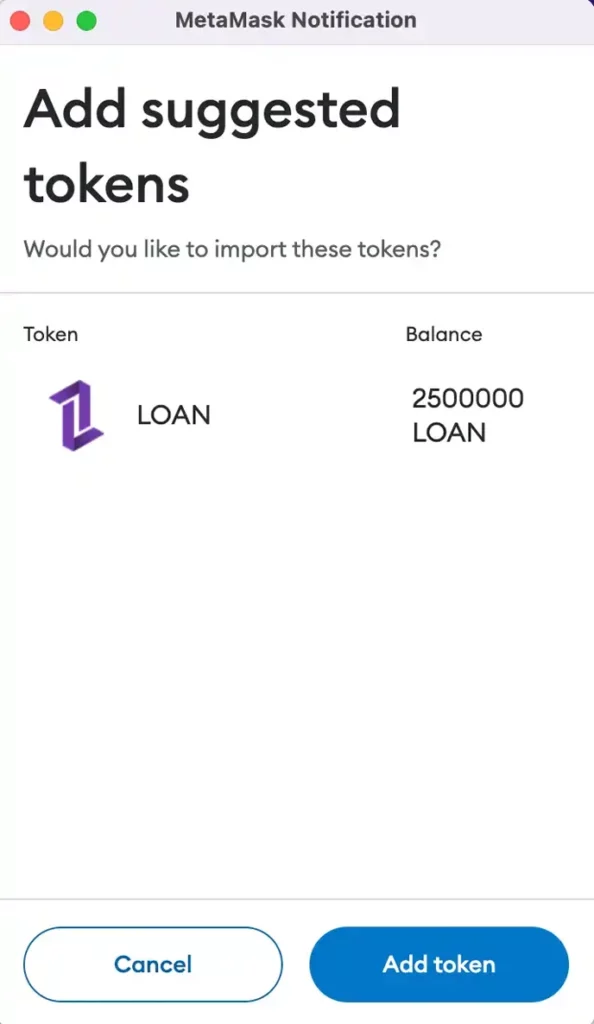Click the MetaMask Notification title text
Screen dimensions: 594x1024
(296, 20)
